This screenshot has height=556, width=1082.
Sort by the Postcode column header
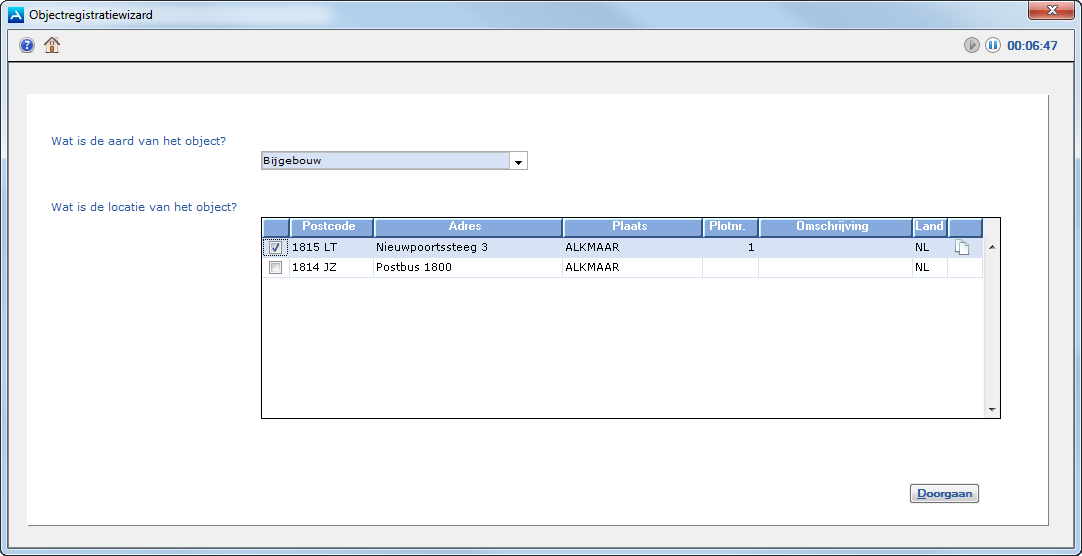click(330, 227)
